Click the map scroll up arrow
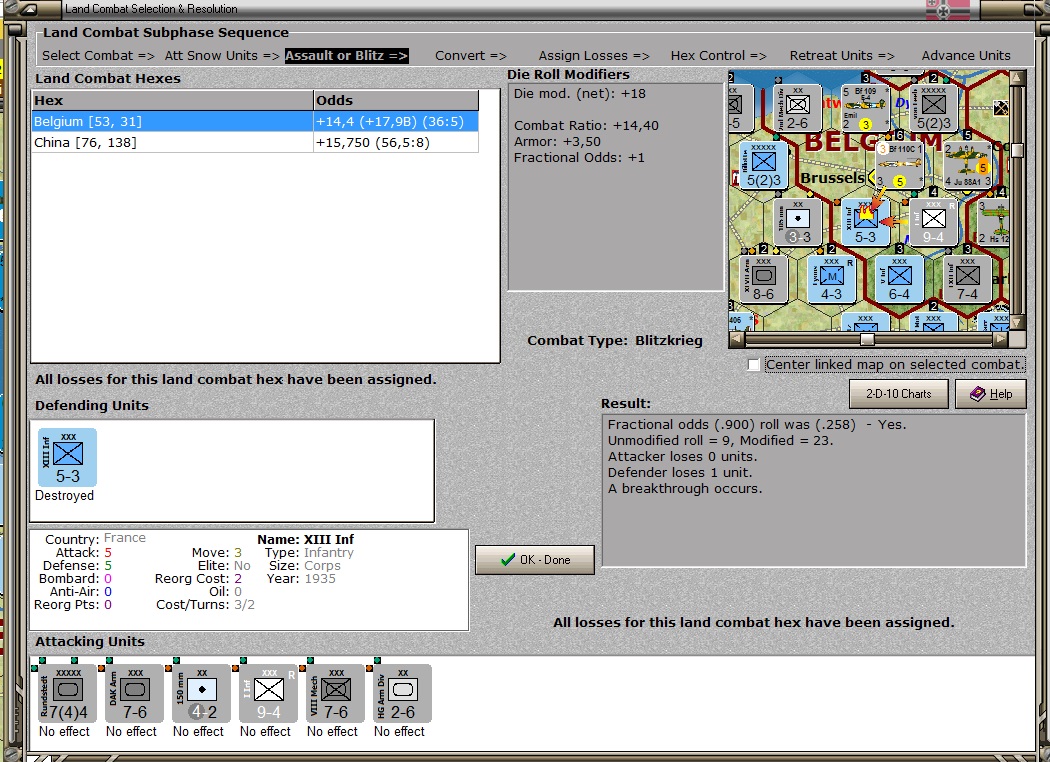1050x762 pixels. click(1017, 78)
